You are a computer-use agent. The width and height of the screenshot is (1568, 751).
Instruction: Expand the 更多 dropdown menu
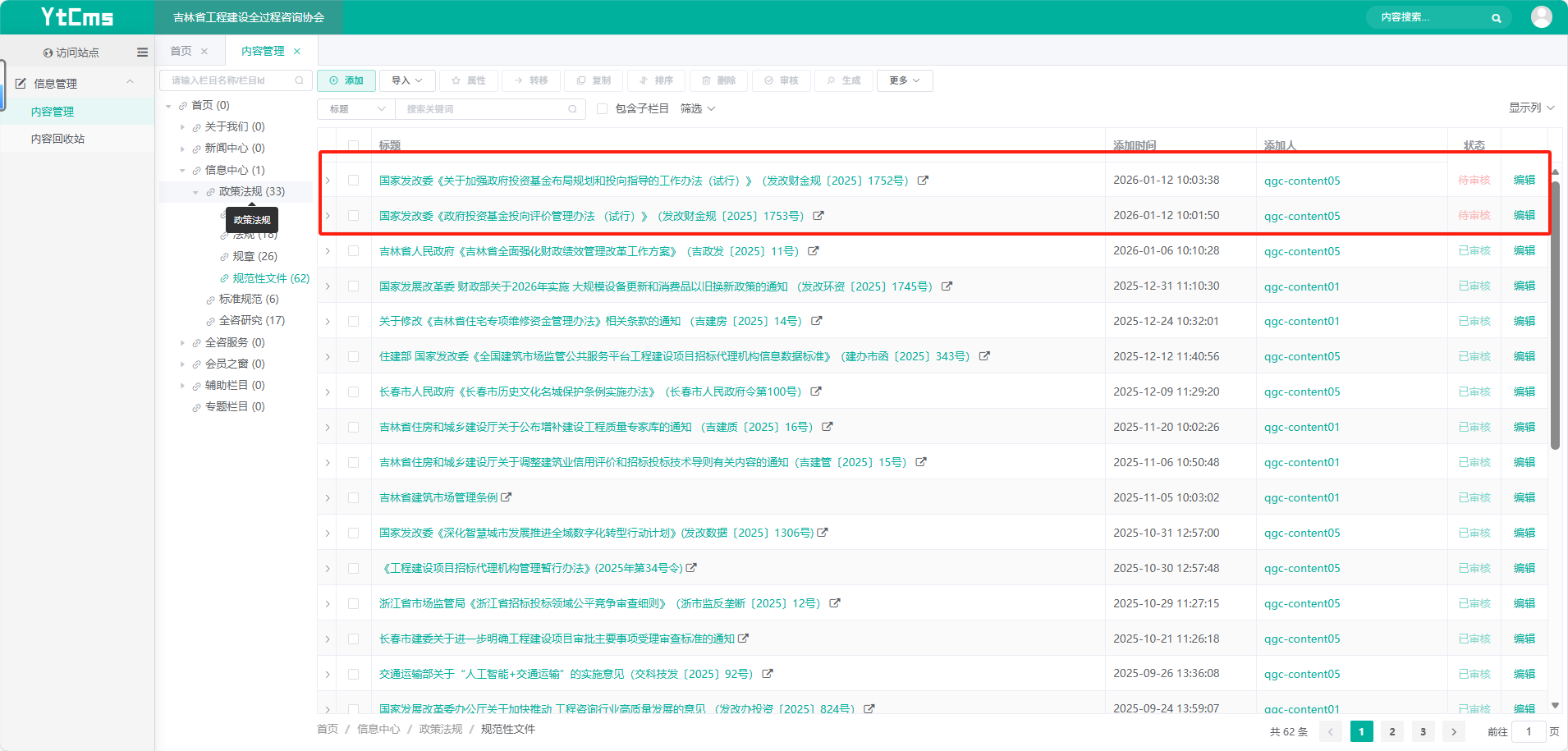pos(904,80)
